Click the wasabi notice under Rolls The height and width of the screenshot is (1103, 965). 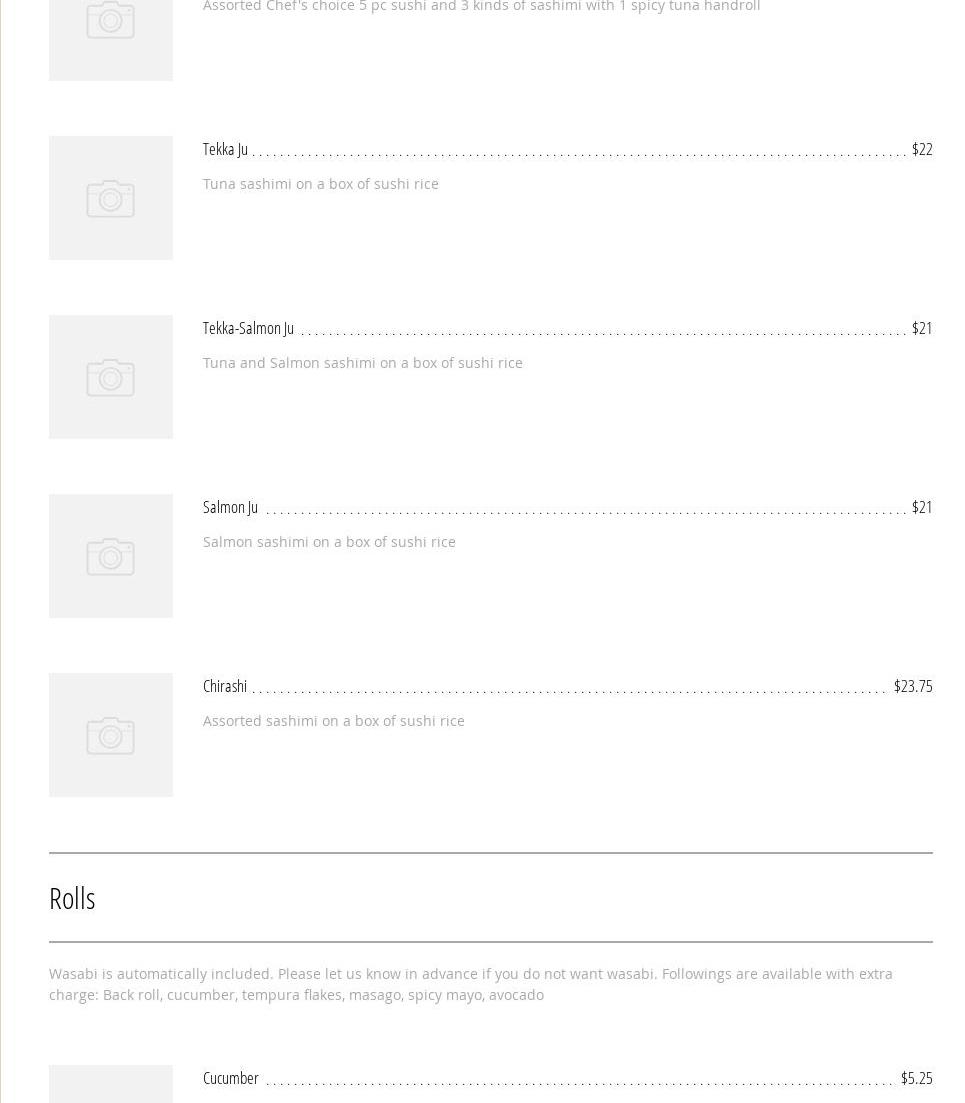coord(470,984)
